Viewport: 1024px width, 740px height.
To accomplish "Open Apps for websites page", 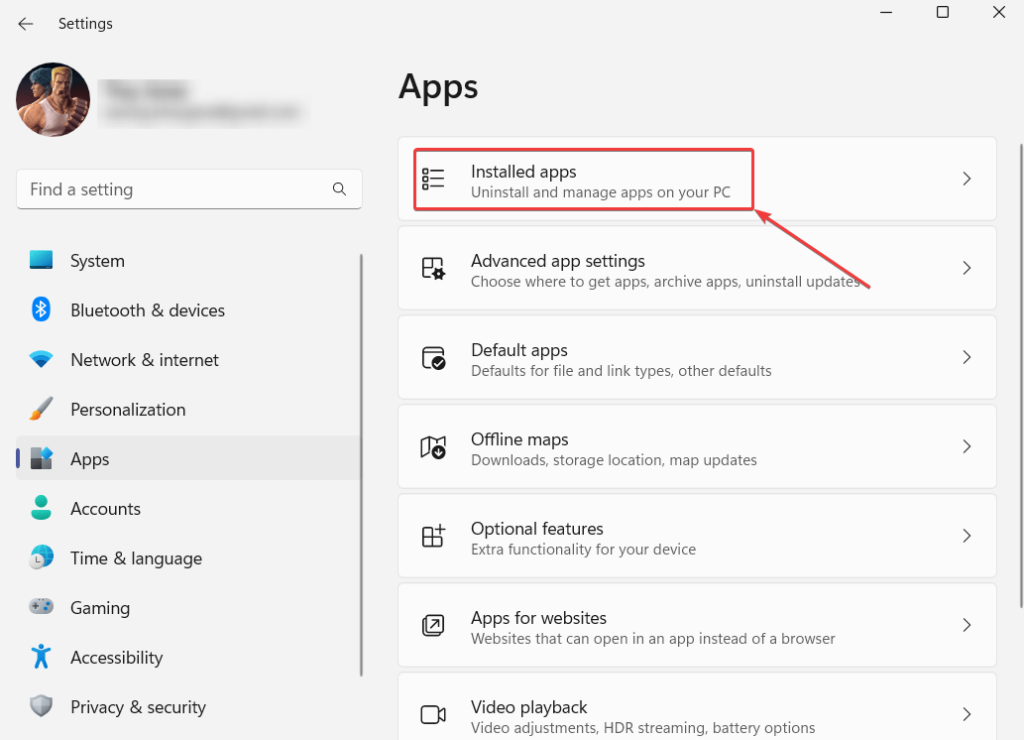I will point(697,626).
